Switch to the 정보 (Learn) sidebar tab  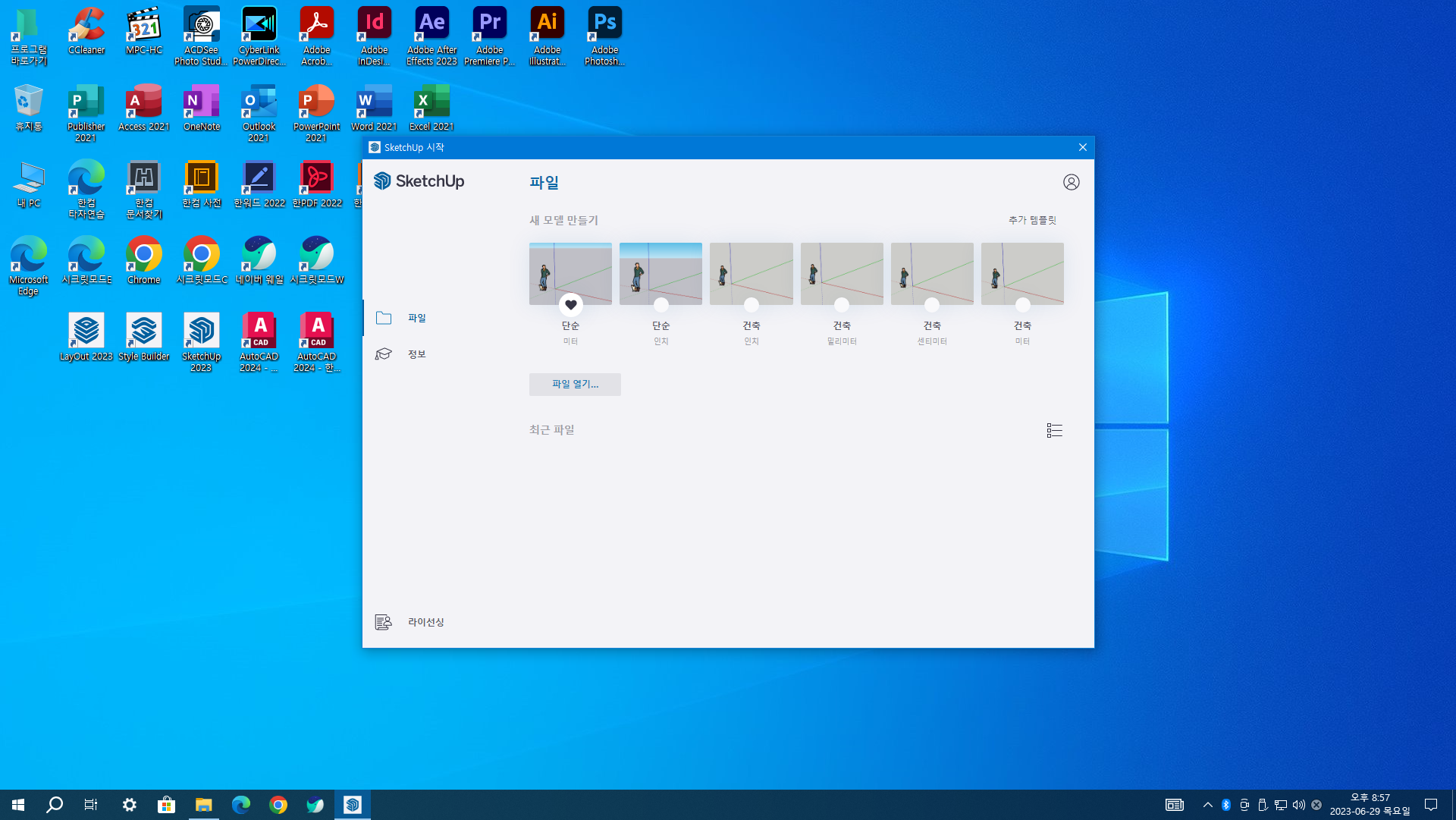[416, 354]
